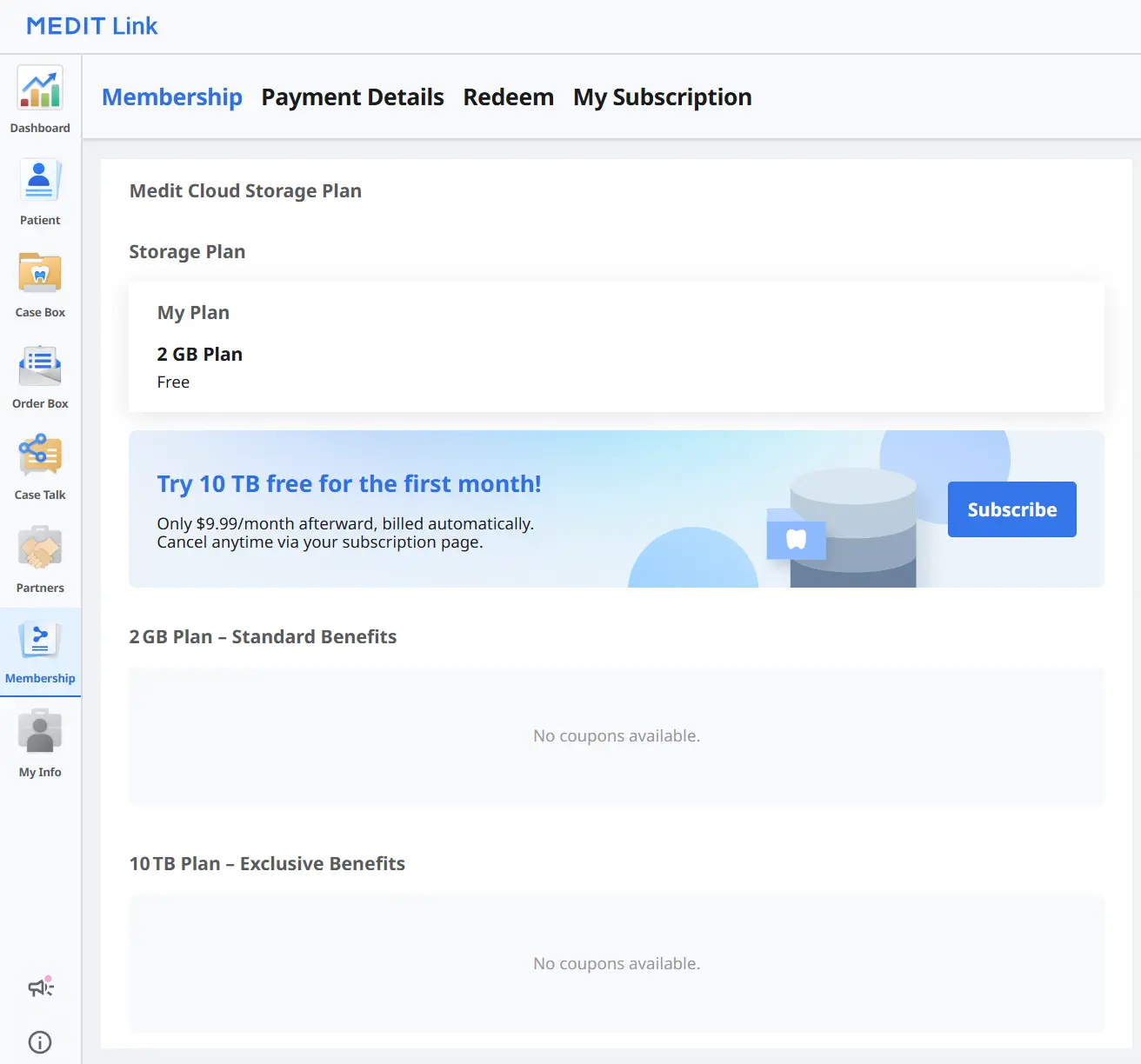
Task: Click the storage cylinder illustration in the banner
Action: coord(852,528)
